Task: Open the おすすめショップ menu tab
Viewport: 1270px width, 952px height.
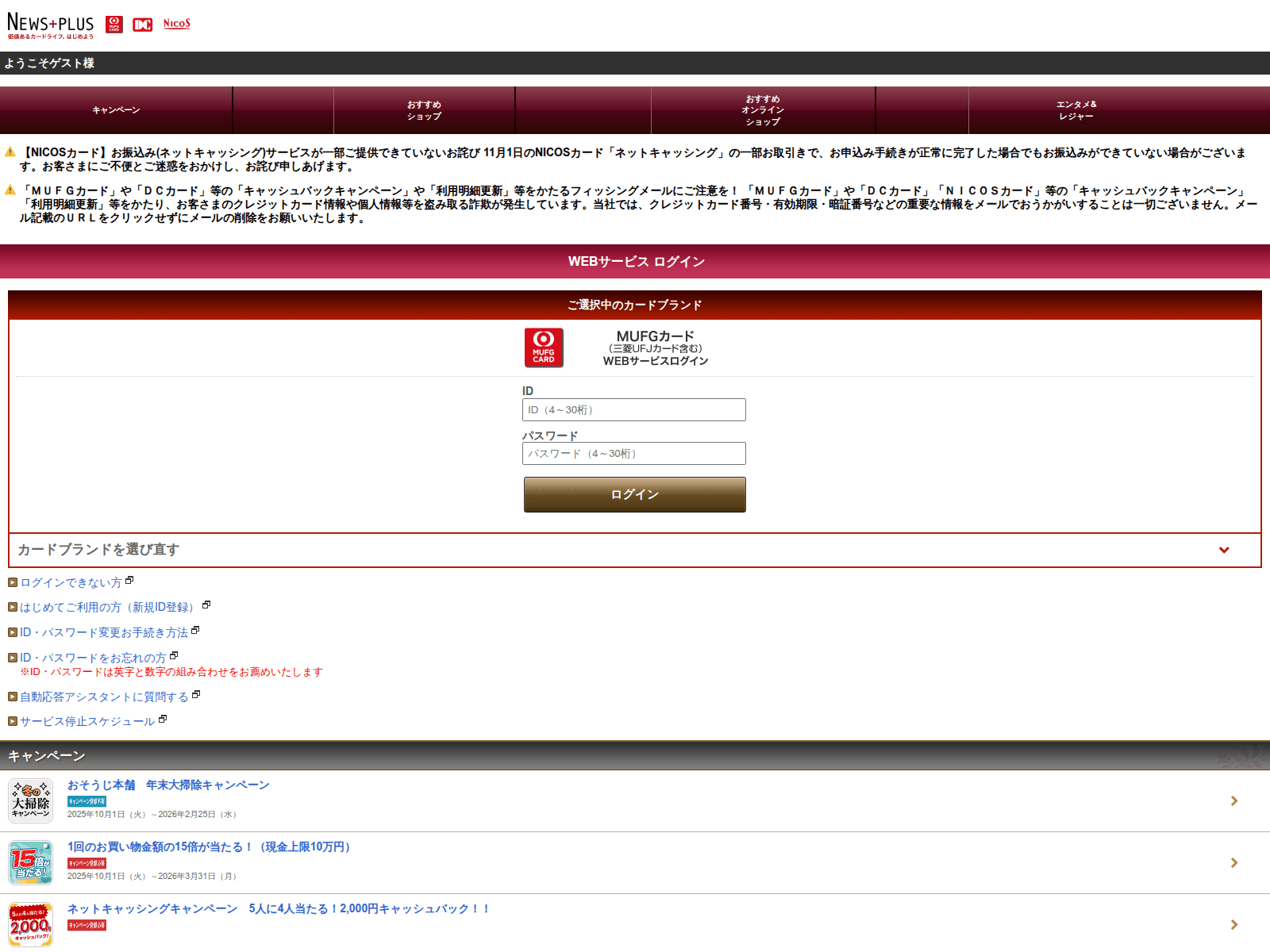Action: point(425,110)
